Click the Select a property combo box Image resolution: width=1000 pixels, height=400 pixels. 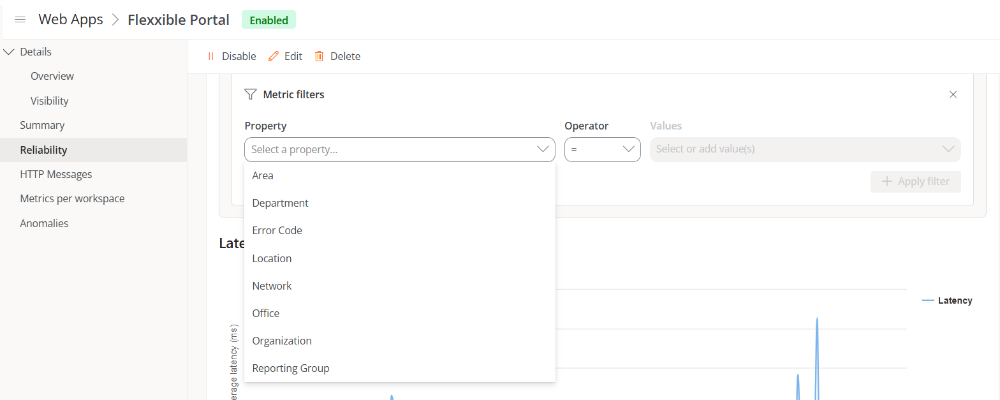click(398, 149)
